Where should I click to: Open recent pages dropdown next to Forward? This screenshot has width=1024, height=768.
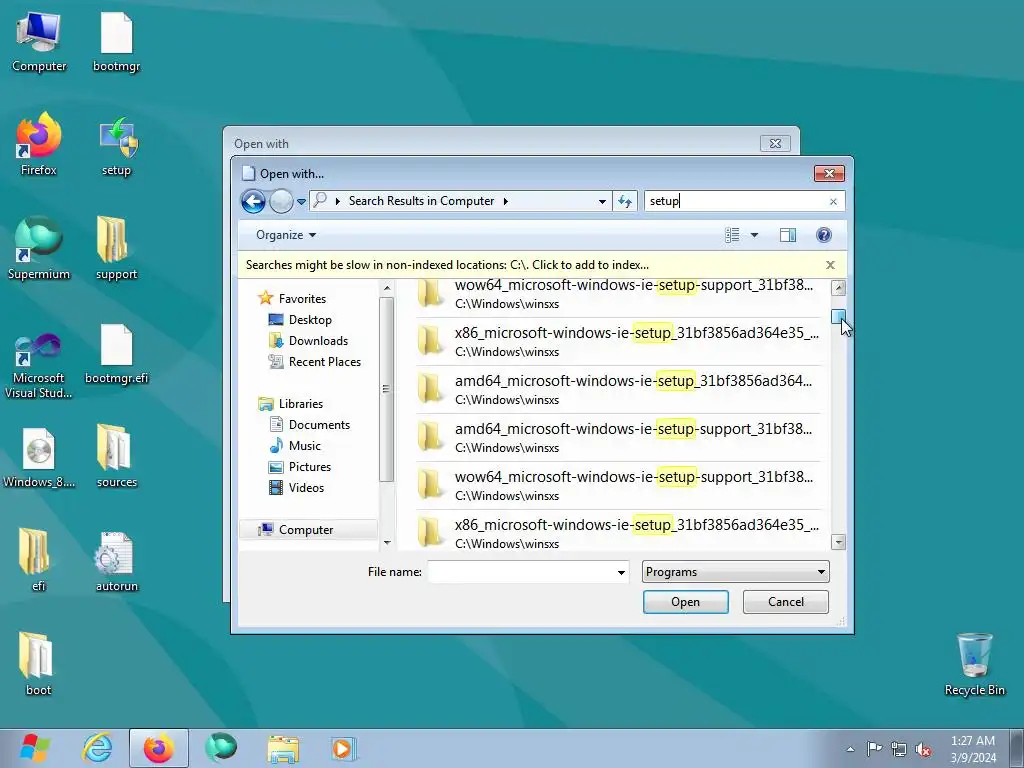pos(301,202)
